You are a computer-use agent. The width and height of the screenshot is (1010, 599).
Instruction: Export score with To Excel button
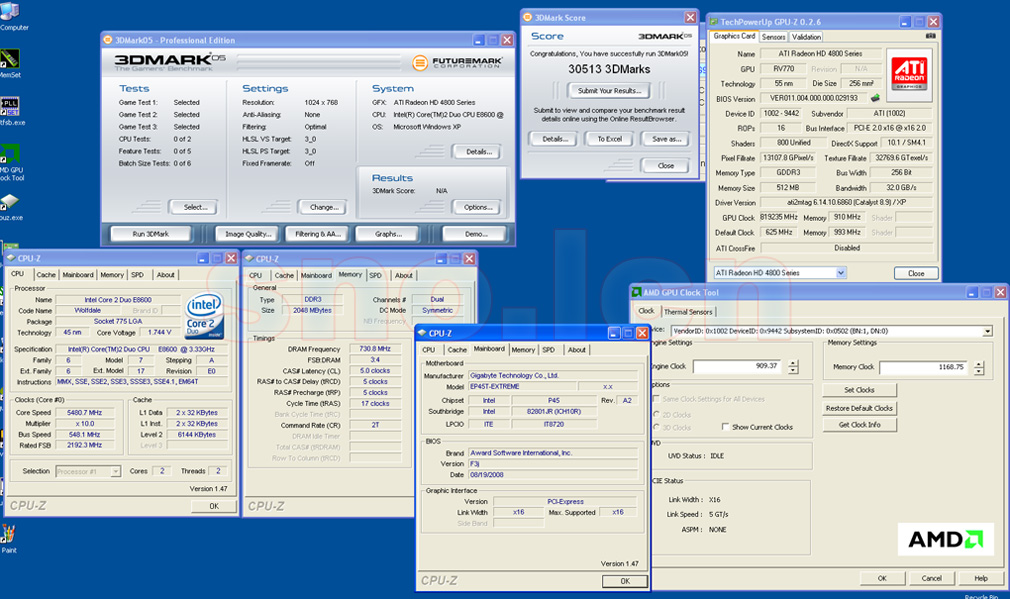[x=609, y=138]
